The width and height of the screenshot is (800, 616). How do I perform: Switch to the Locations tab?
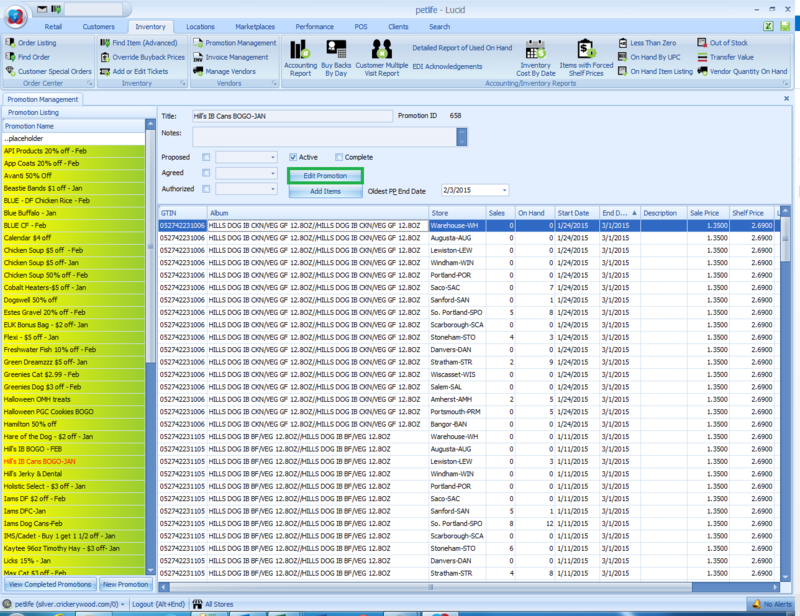(200, 27)
